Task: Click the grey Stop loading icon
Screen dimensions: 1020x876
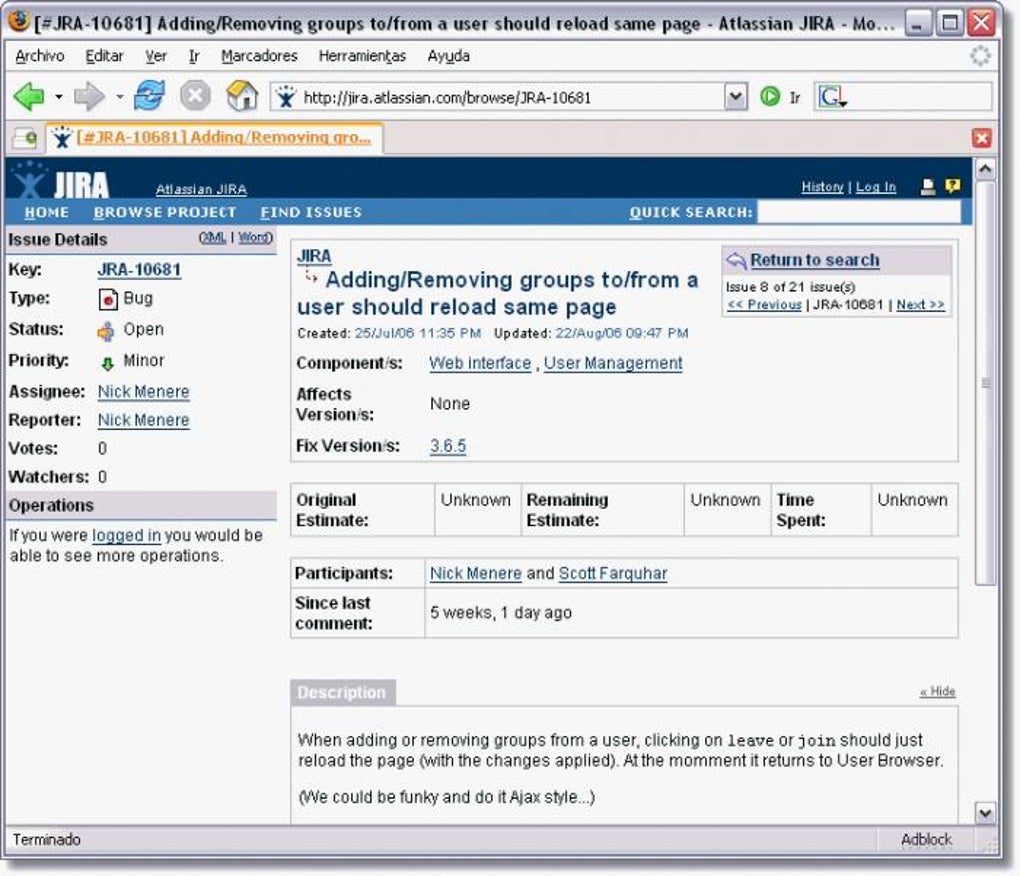Action: coord(195,96)
